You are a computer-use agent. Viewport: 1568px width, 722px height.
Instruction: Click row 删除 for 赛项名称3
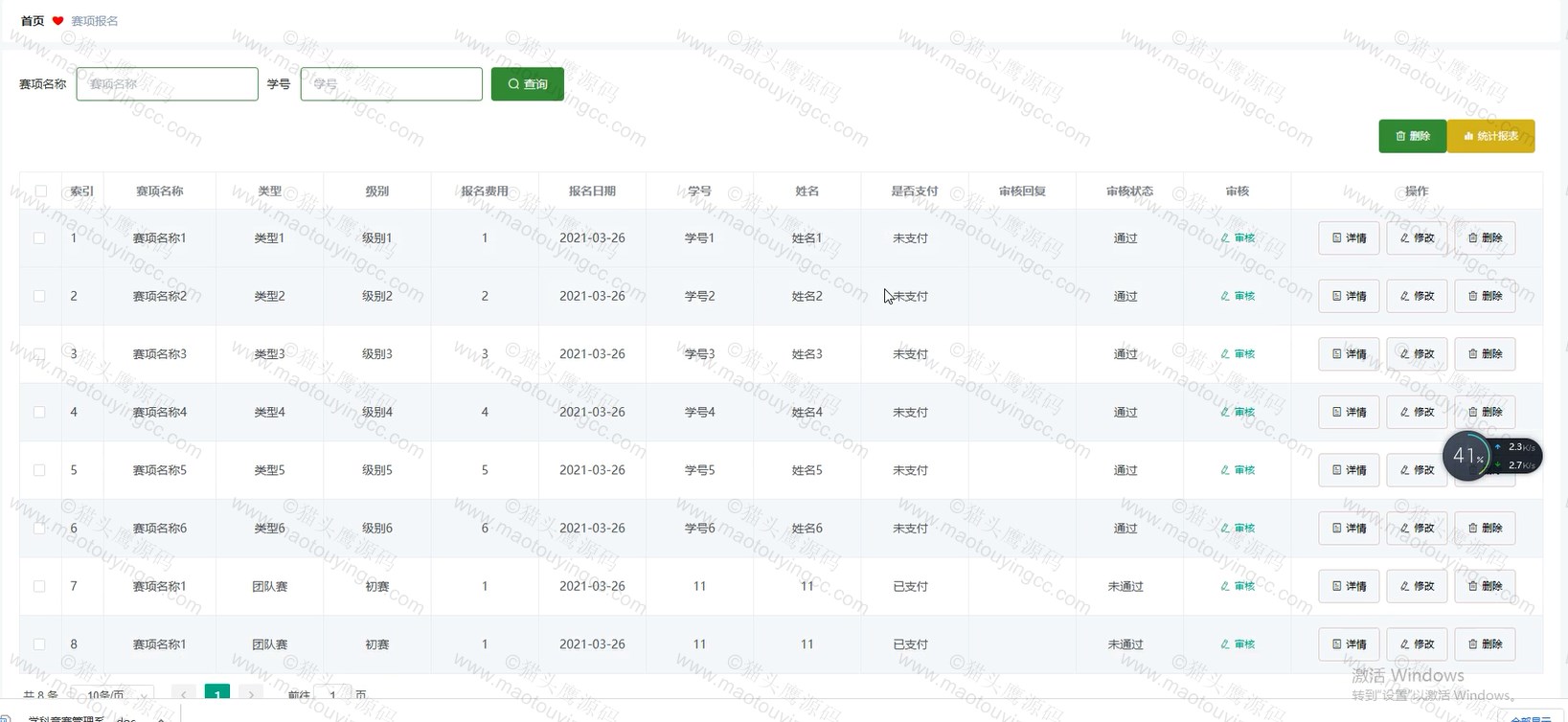pos(1485,354)
